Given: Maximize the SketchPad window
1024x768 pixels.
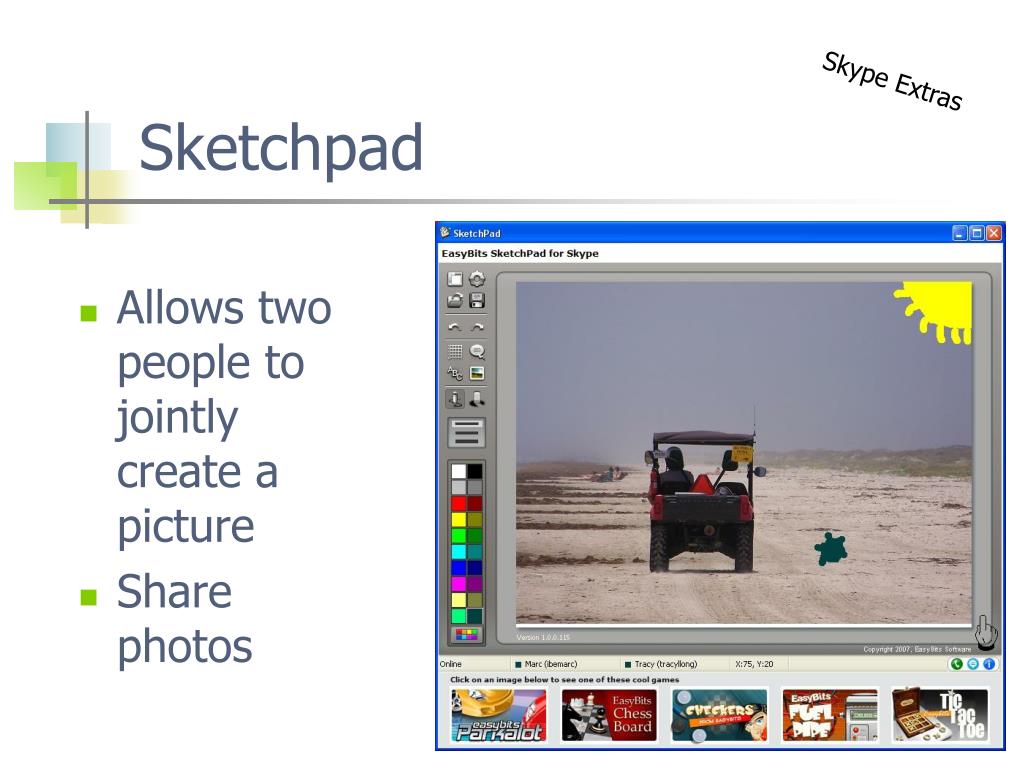Looking at the screenshot, I should (x=977, y=233).
